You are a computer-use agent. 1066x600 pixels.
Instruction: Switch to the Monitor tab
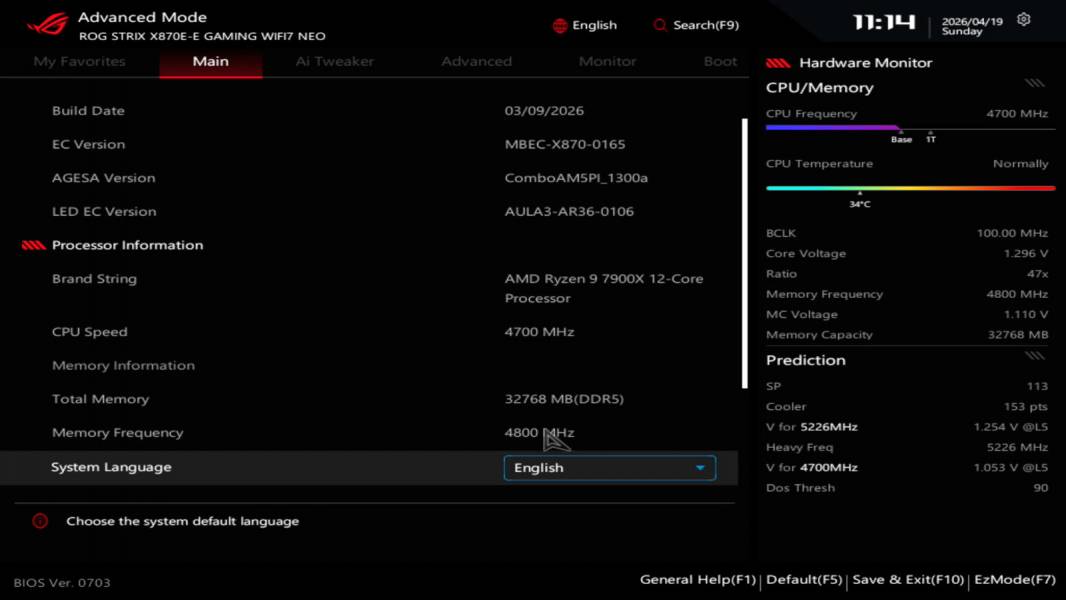tap(607, 61)
